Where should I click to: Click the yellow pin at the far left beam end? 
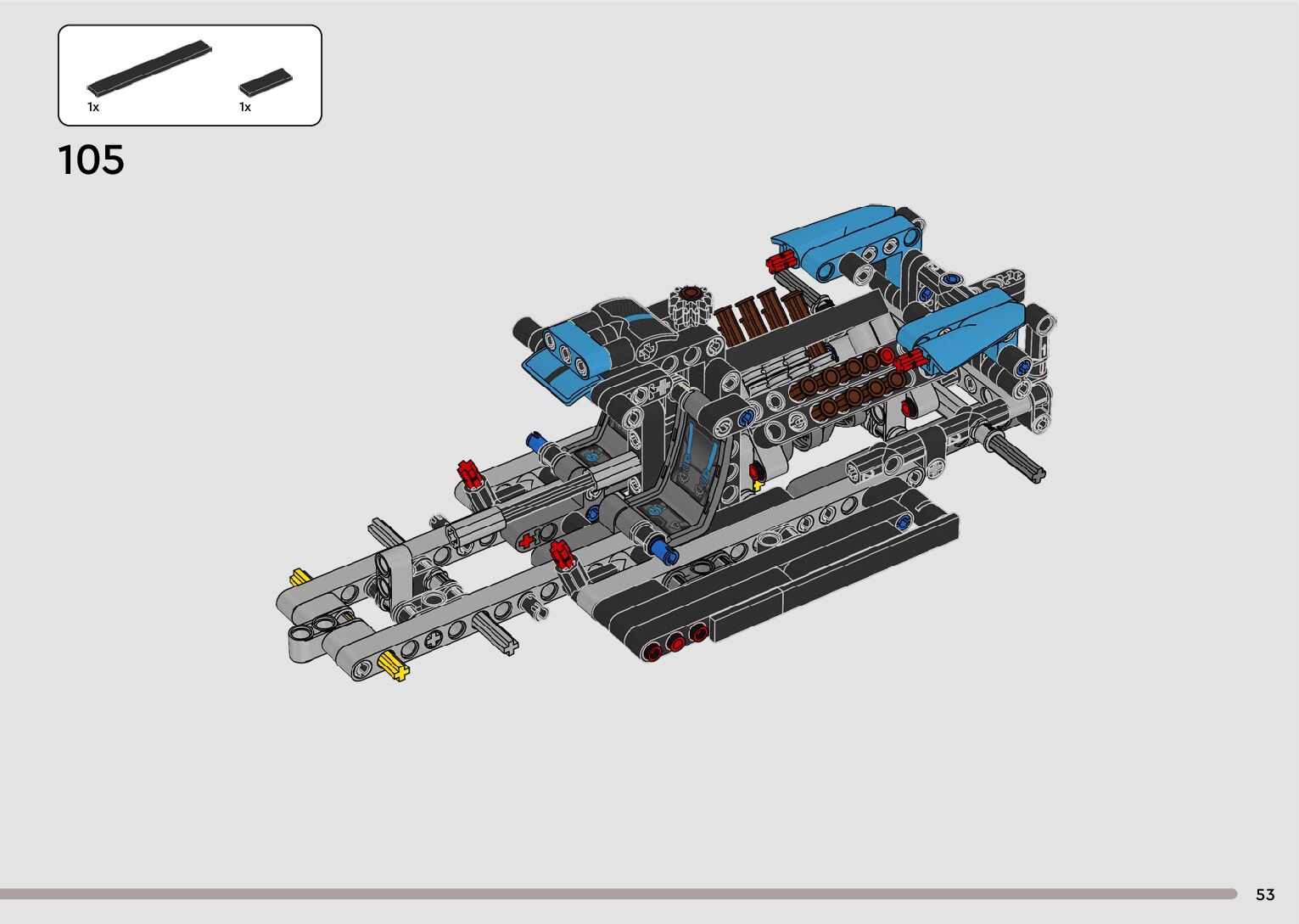pyautogui.click(x=300, y=579)
